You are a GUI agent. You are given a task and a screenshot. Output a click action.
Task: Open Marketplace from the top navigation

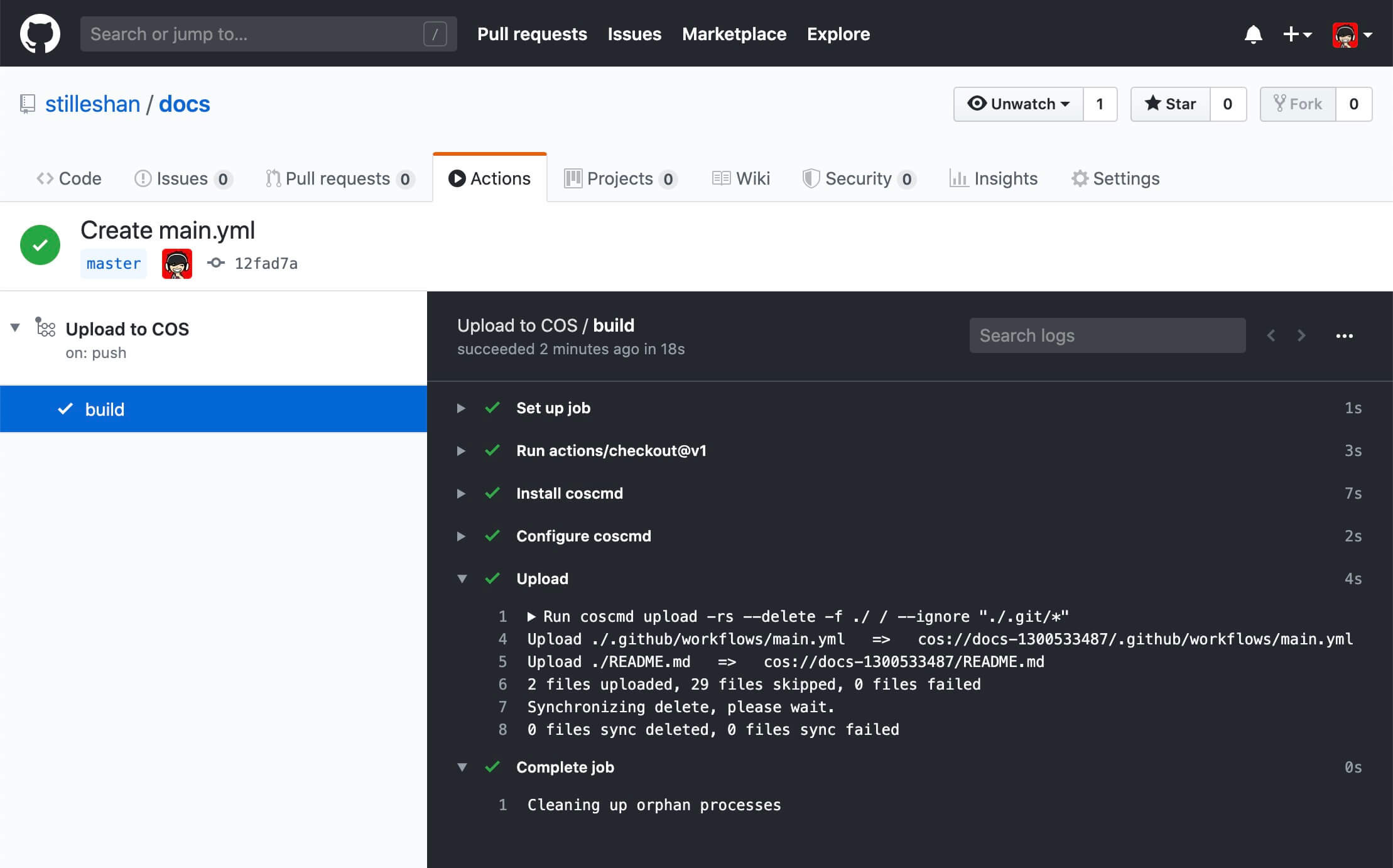coord(734,34)
